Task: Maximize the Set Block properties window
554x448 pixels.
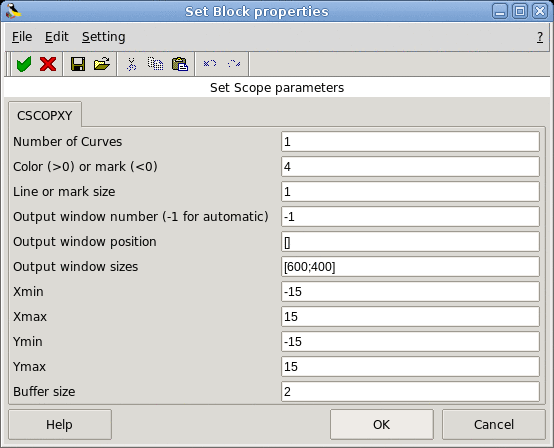Action: tap(520, 11)
